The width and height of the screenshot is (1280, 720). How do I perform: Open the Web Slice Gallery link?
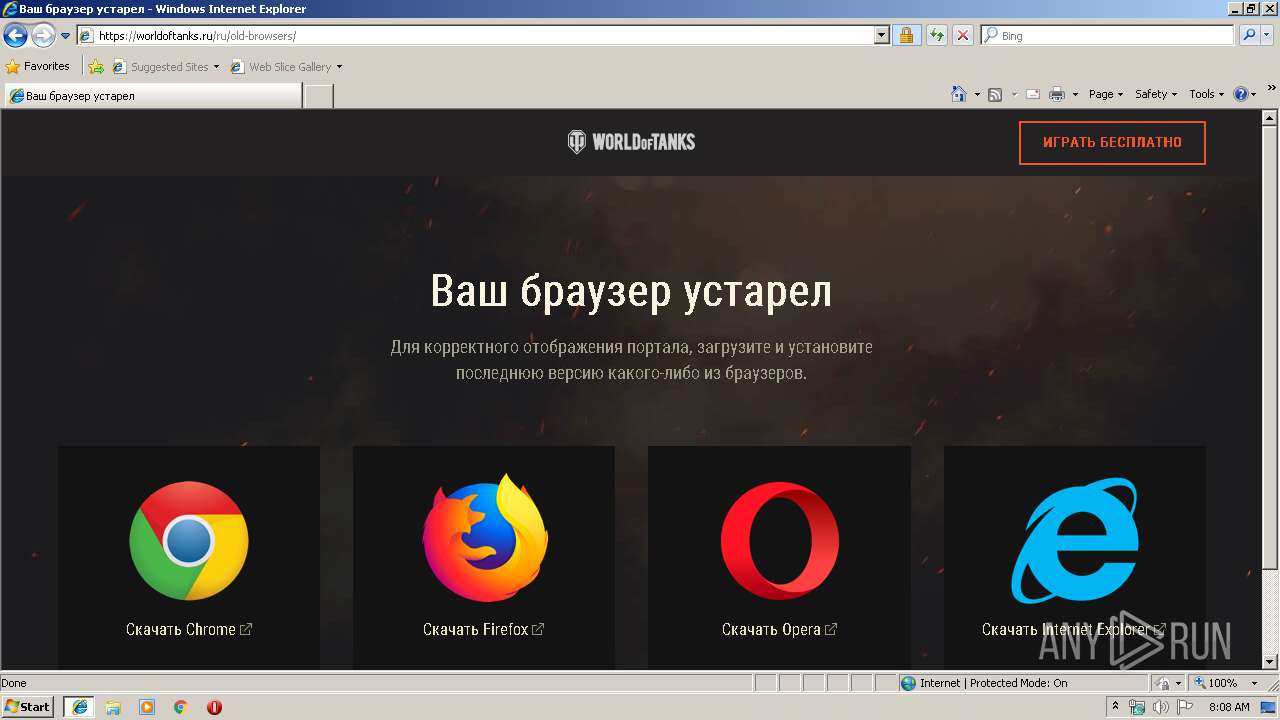point(281,67)
